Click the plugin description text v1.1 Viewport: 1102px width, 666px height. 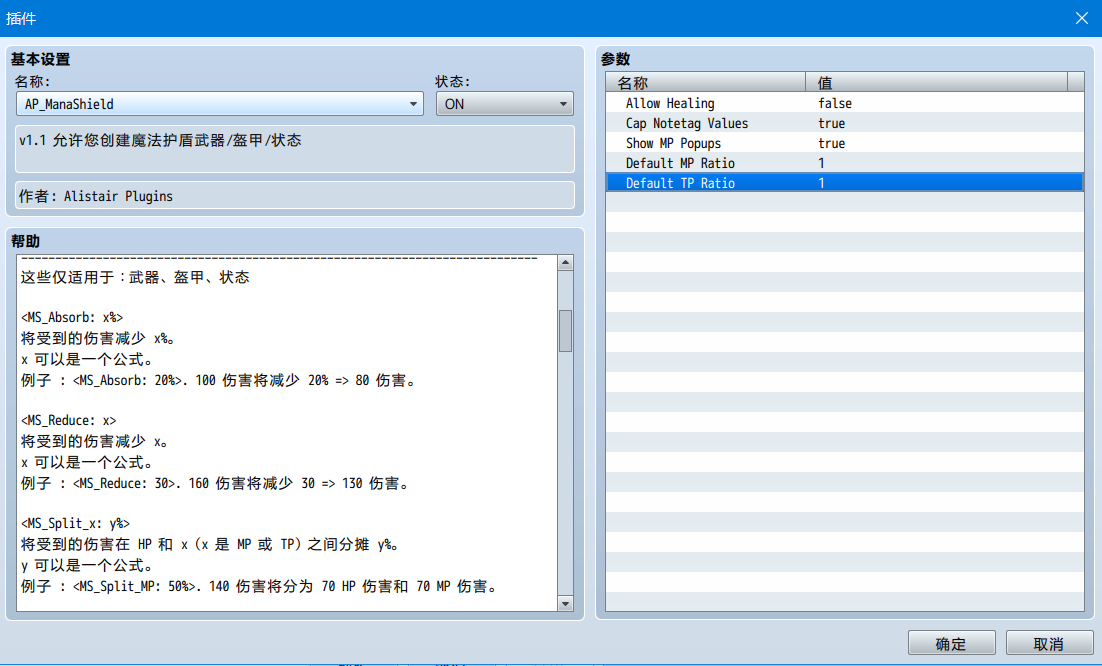(x=160, y=141)
